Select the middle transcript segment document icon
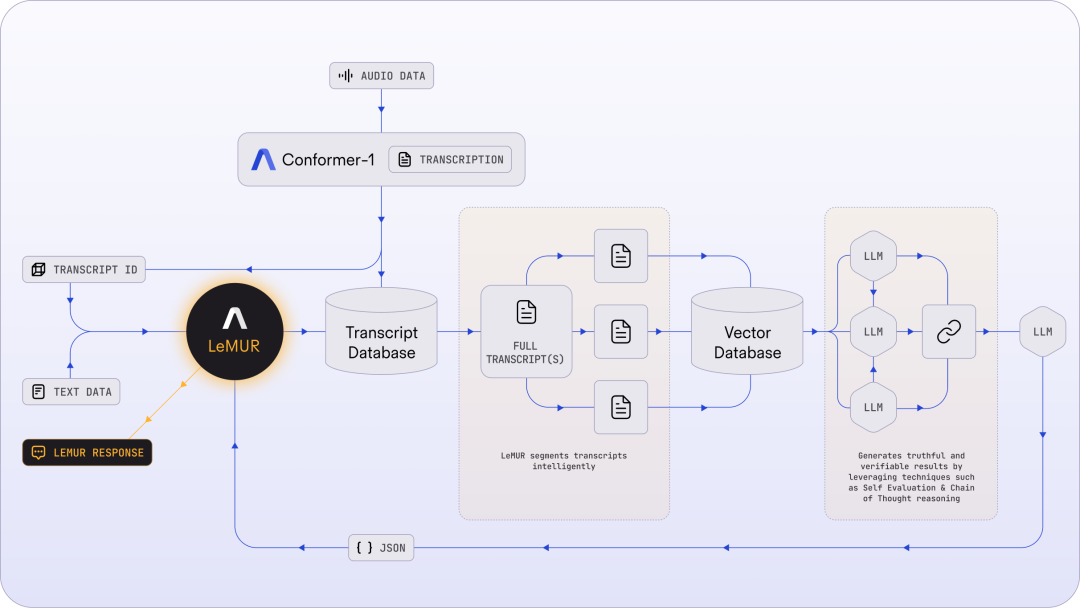This screenshot has height=608, width=1080. click(621, 331)
